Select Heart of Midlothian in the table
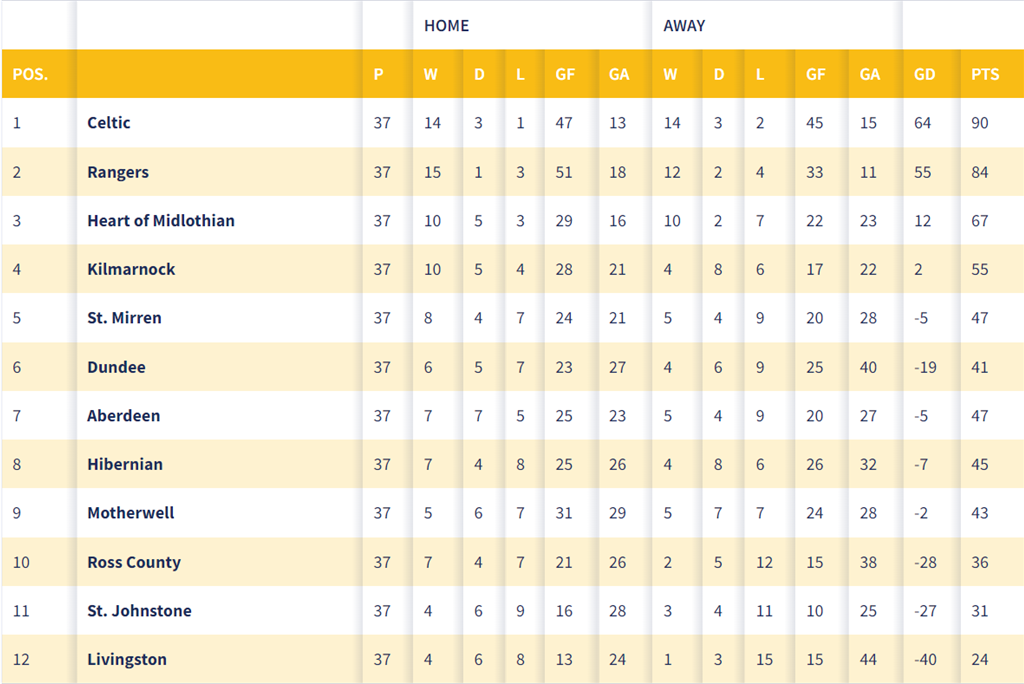The image size is (1024, 684). click(161, 221)
